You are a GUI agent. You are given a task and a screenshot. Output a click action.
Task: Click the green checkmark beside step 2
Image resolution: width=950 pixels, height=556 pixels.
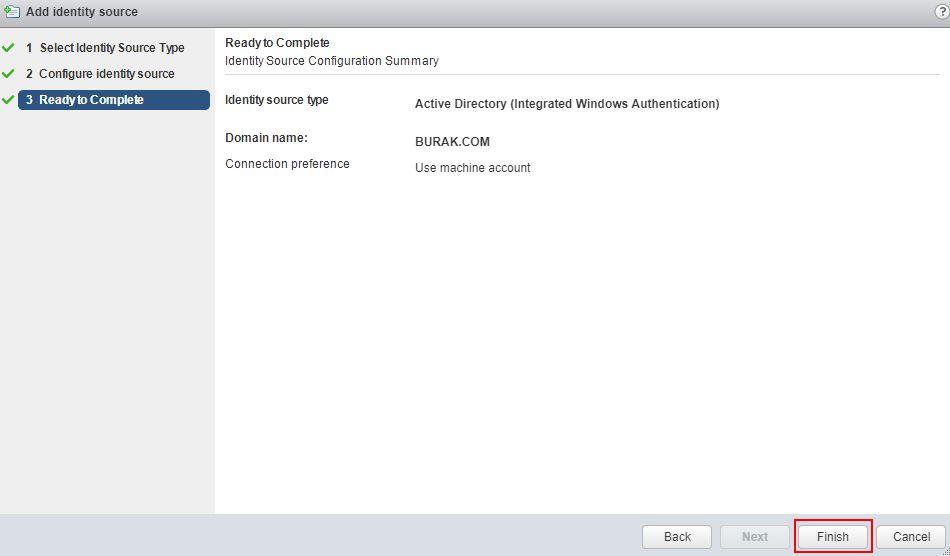(8, 73)
